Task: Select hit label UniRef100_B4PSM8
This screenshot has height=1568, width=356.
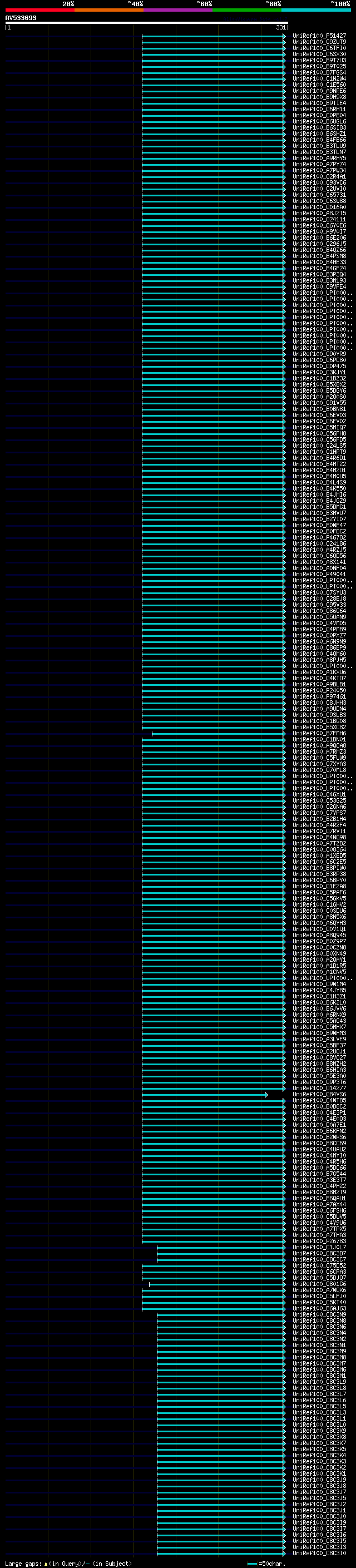Action: point(319,256)
